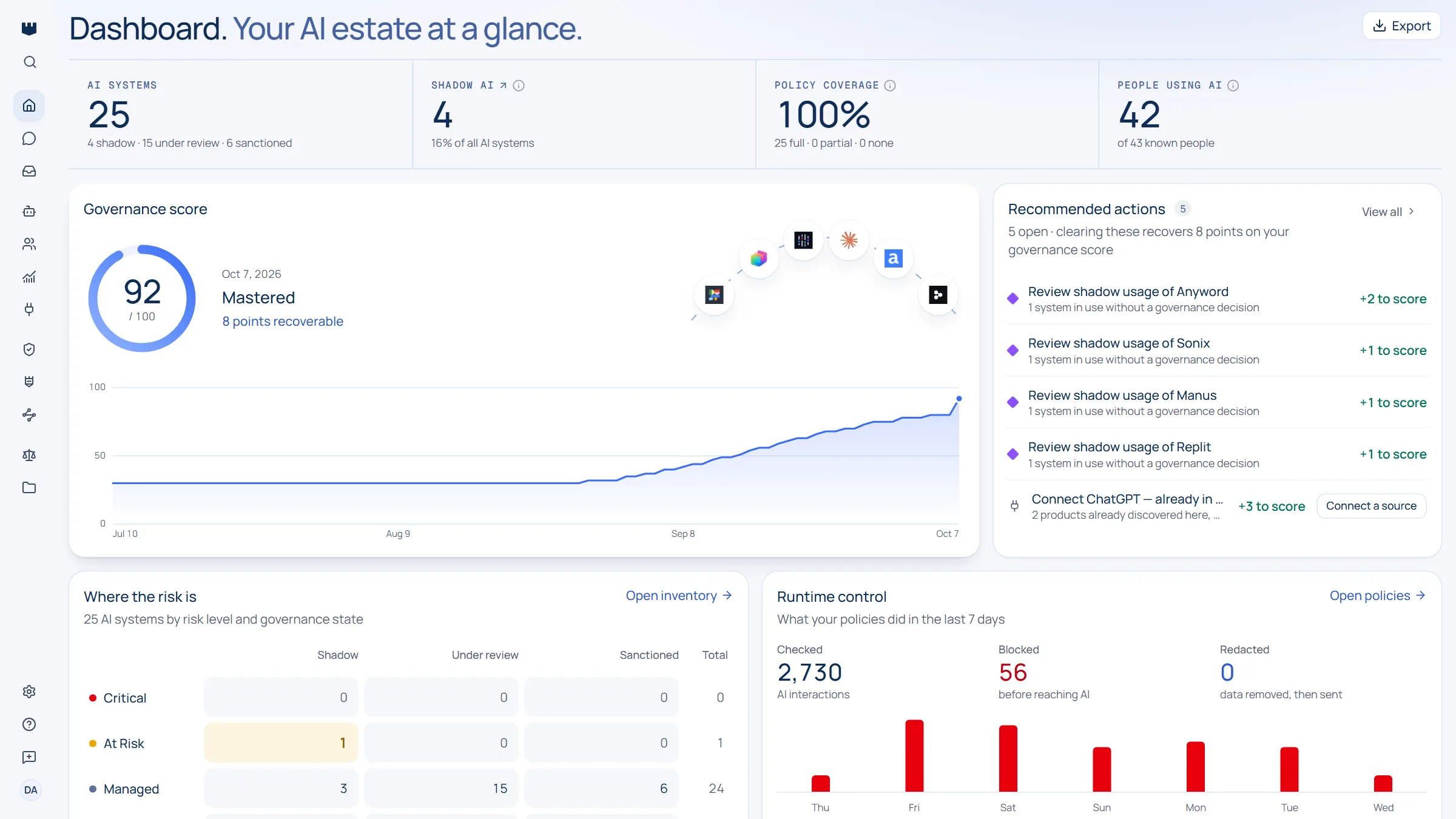Open View all recommended actions
Viewport: 1456px width, 819px height.
[x=1388, y=212]
